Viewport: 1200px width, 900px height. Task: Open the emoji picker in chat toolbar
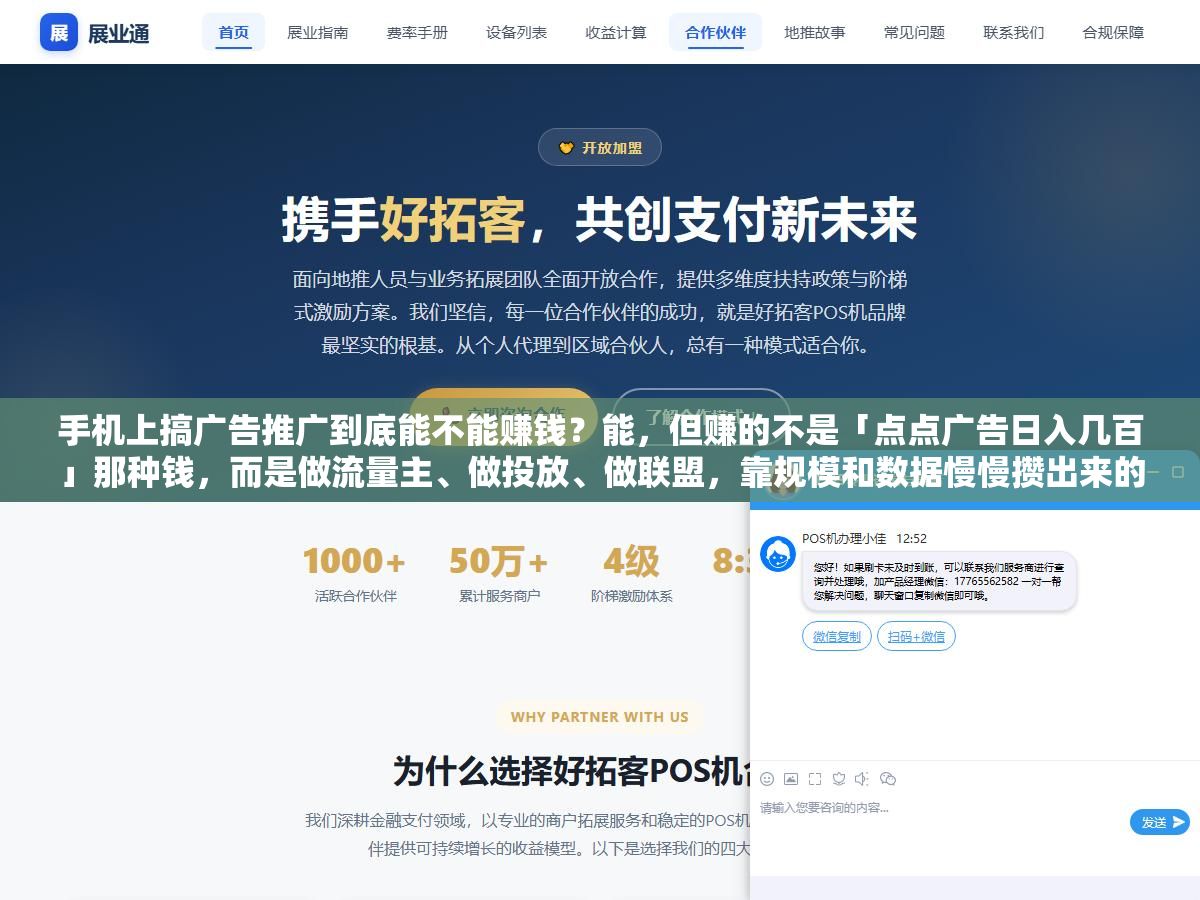pyautogui.click(x=767, y=778)
